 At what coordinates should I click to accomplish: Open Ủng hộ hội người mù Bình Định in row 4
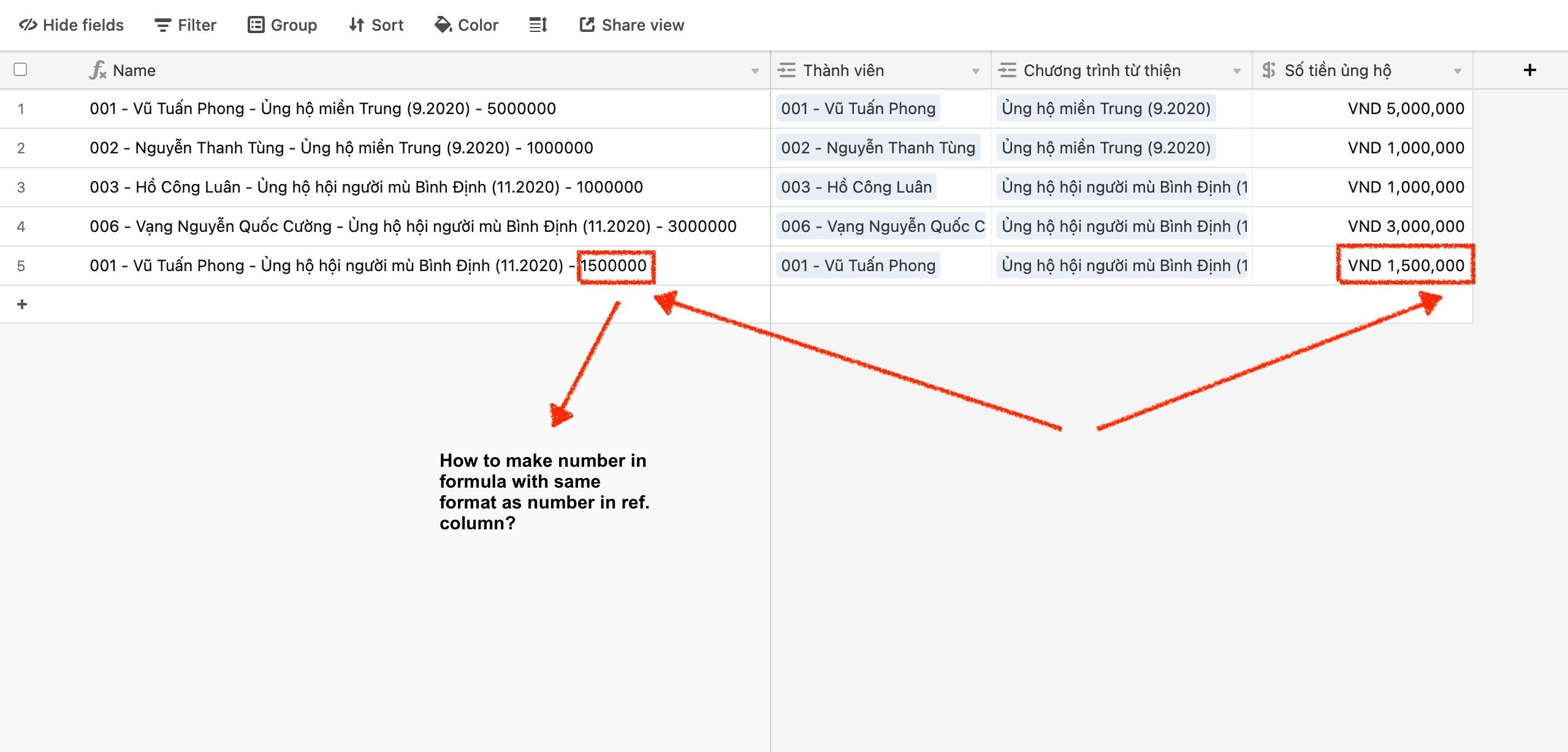pos(1122,226)
